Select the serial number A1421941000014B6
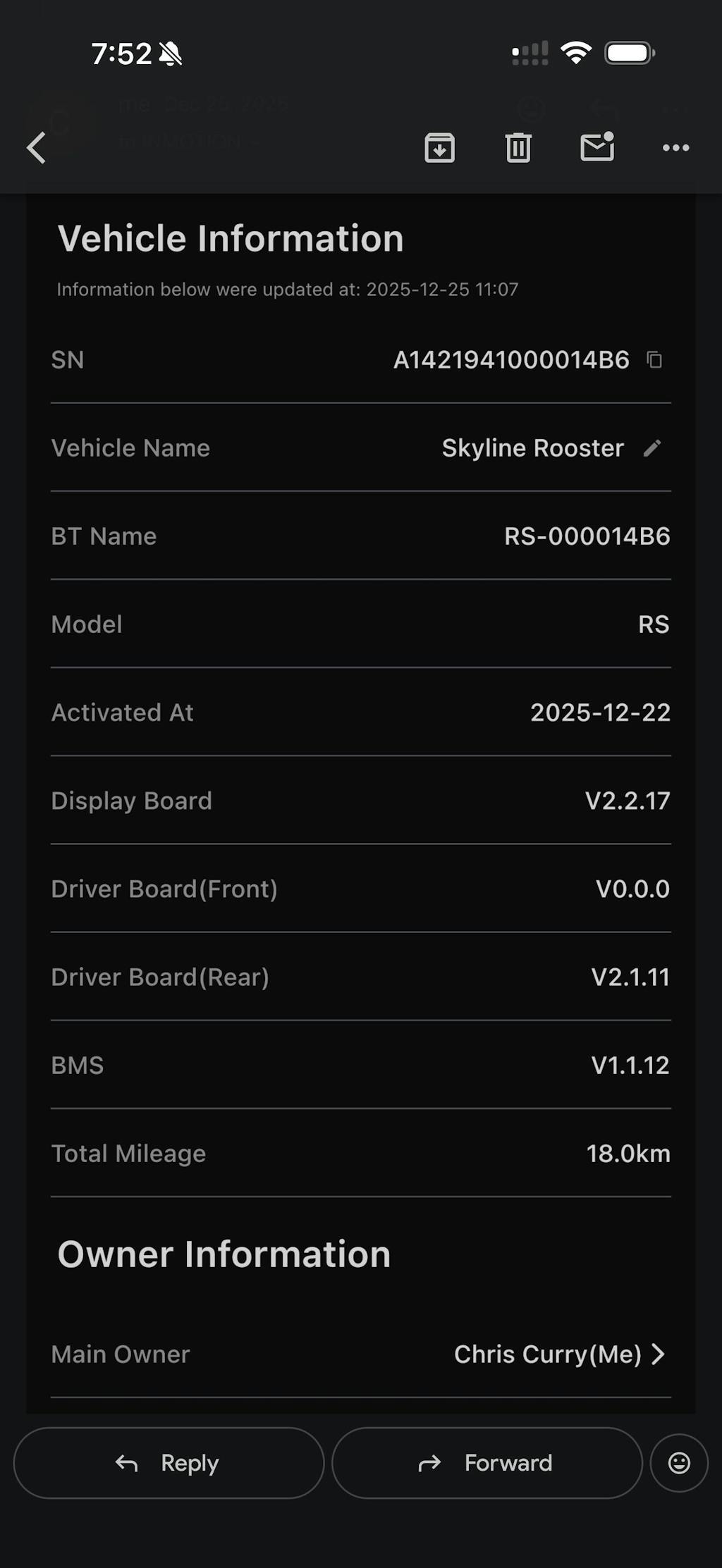Image resolution: width=722 pixels, height=1568 pixels. [511, 360]
